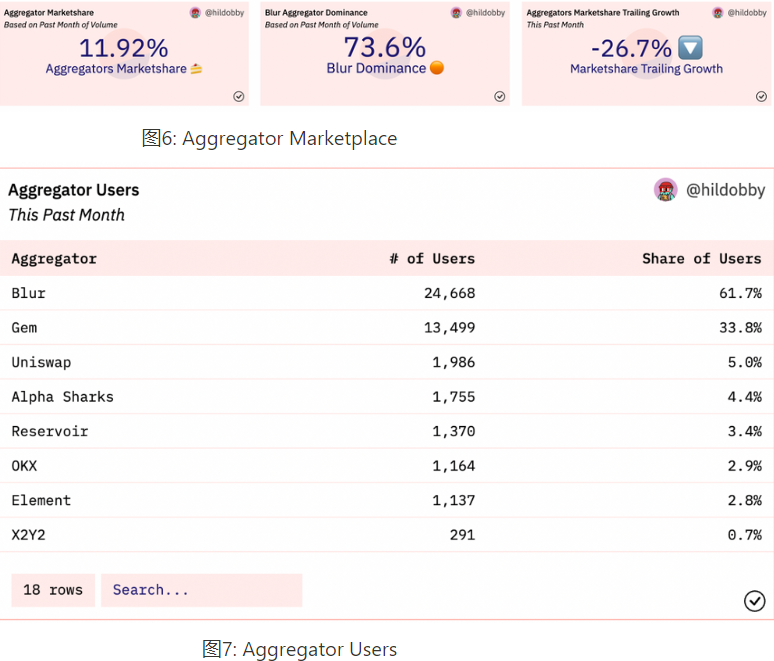Image resolution: width=774 pixels, height=661 pixels.
Task: Click the -26.7% trailing growth value
Action: 631,48
